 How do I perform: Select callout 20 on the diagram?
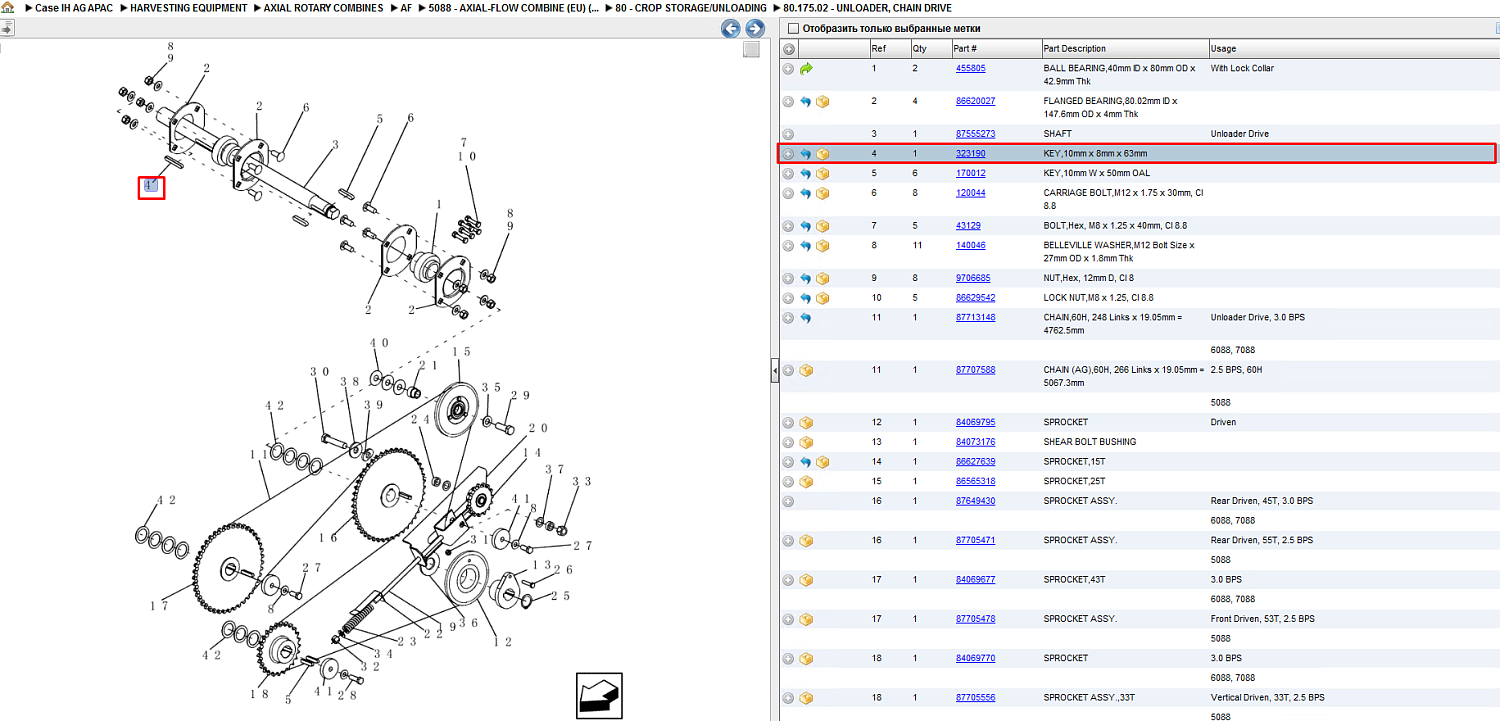click(x=538, y=428)
